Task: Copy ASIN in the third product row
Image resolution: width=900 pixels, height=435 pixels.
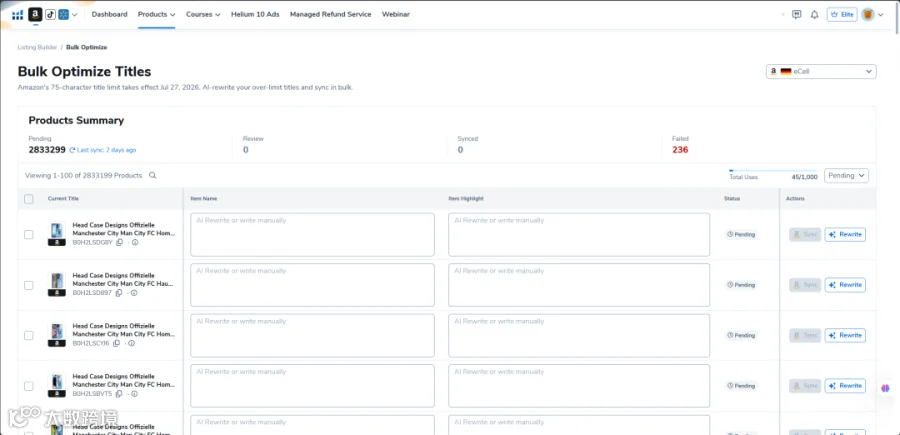Action: point(117,343)
